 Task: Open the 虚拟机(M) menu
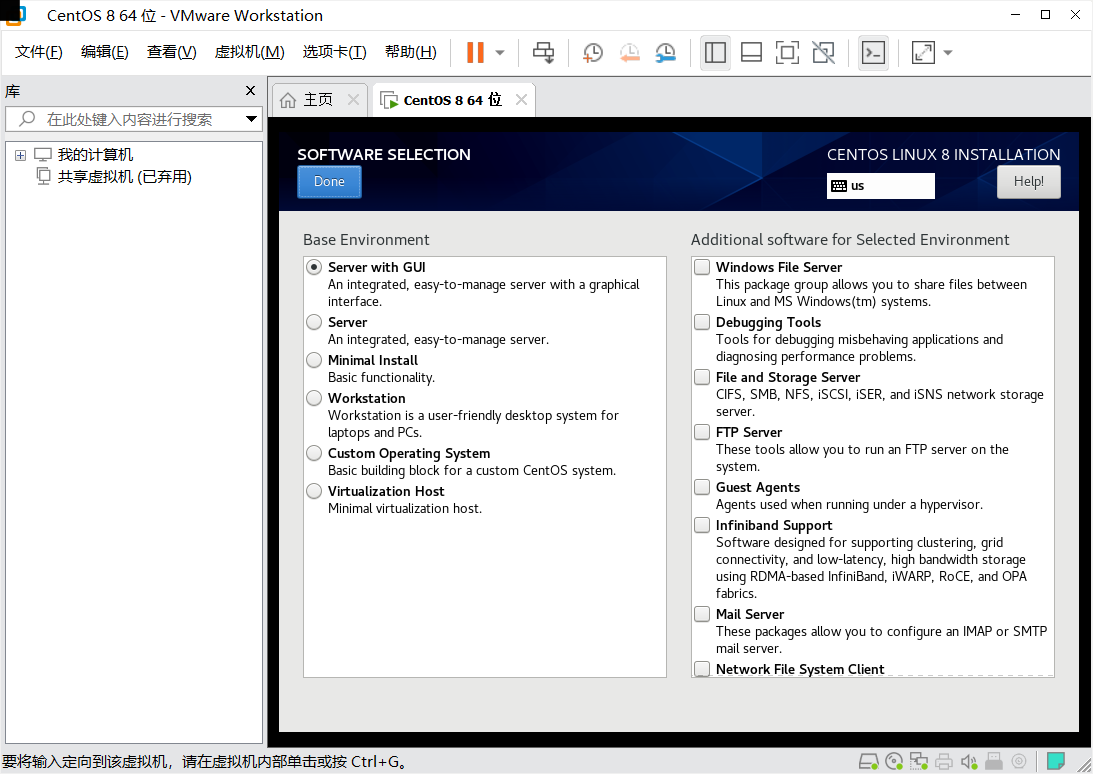click(x=250, y=52)
